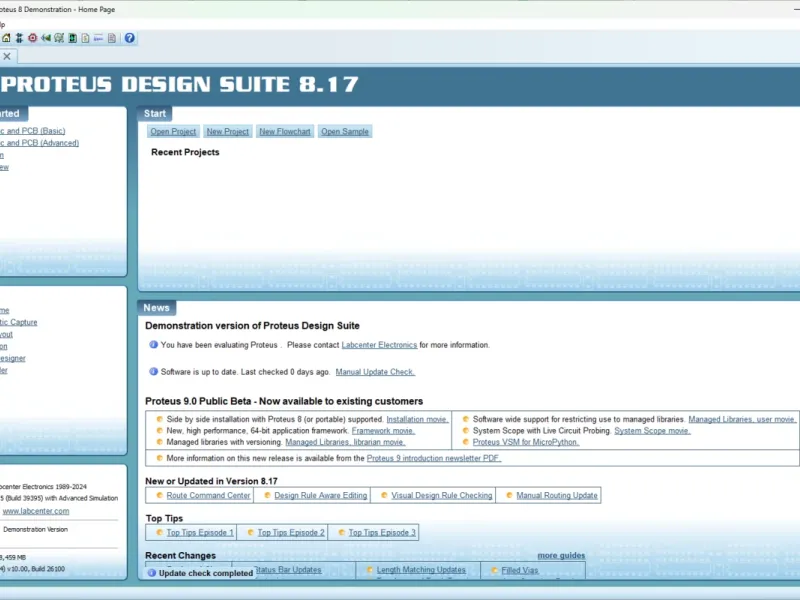The height and width of the screenshot is (600, 800).
Task: Open the Installation movie link
Action: pyautogui.click(x=417, y=419)
